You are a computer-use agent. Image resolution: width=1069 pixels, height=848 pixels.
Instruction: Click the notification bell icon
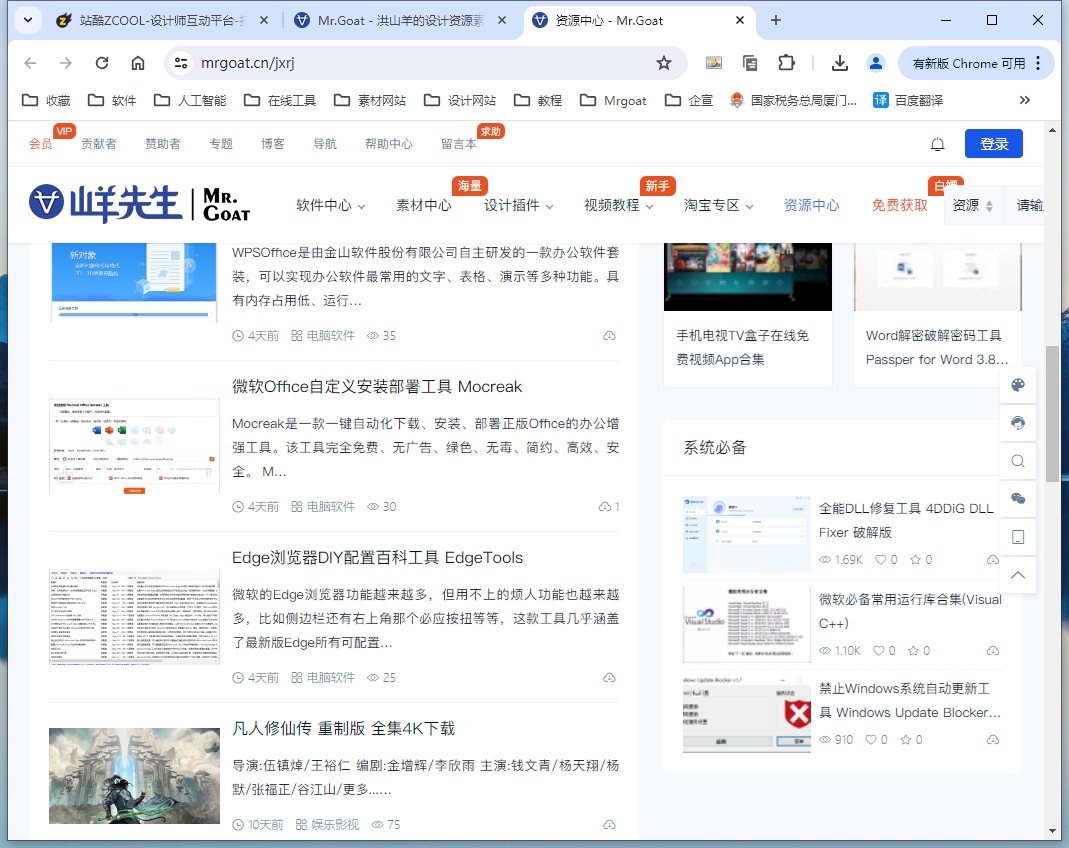(937, 144)
